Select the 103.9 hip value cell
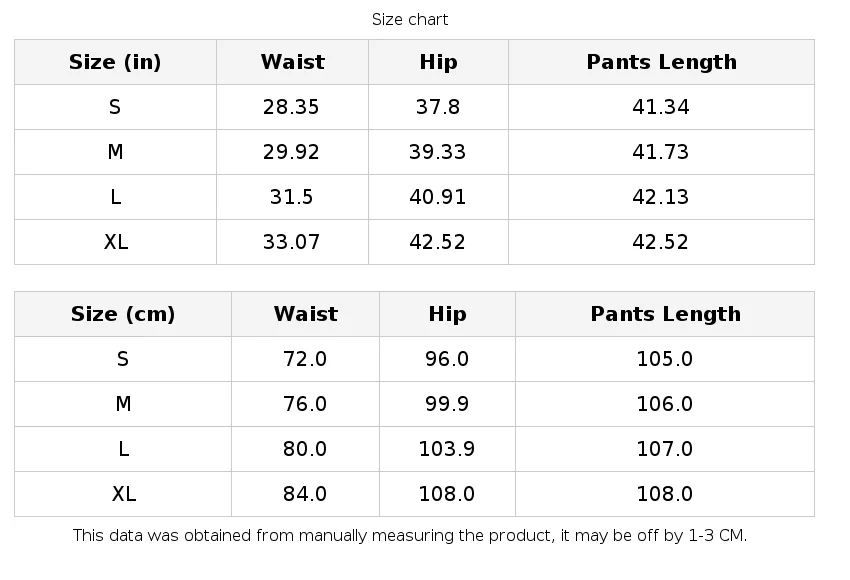Viewport: 850px width, 580px height. click(x=447, y=449)
